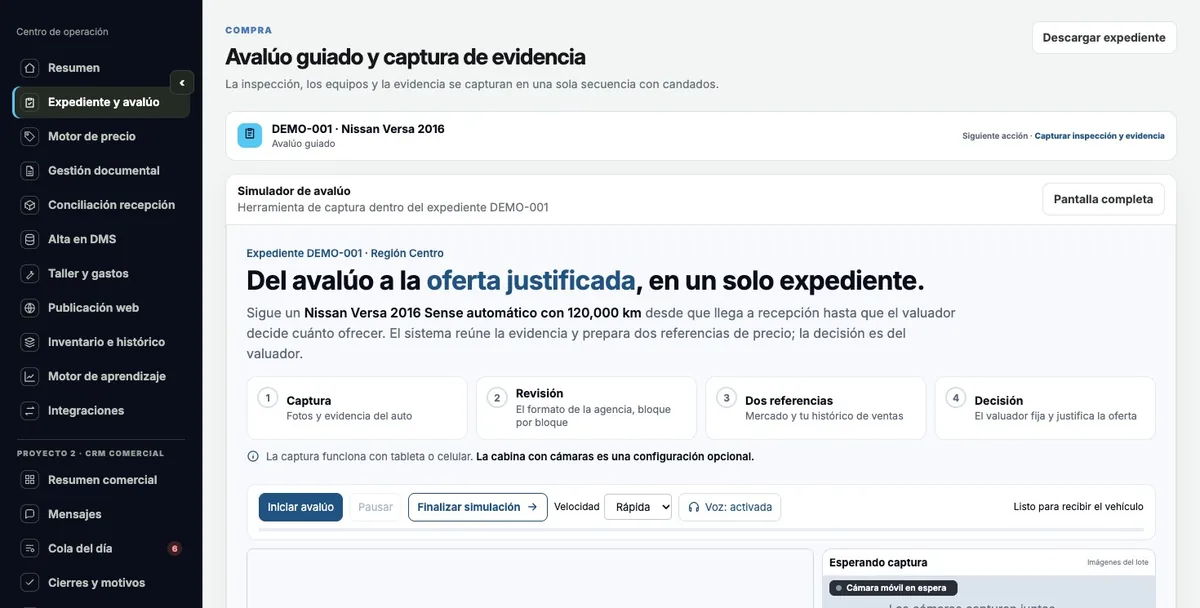
Task: Go to Inventario e histórico
Action: pyautogui.click(x=101, y=342)
